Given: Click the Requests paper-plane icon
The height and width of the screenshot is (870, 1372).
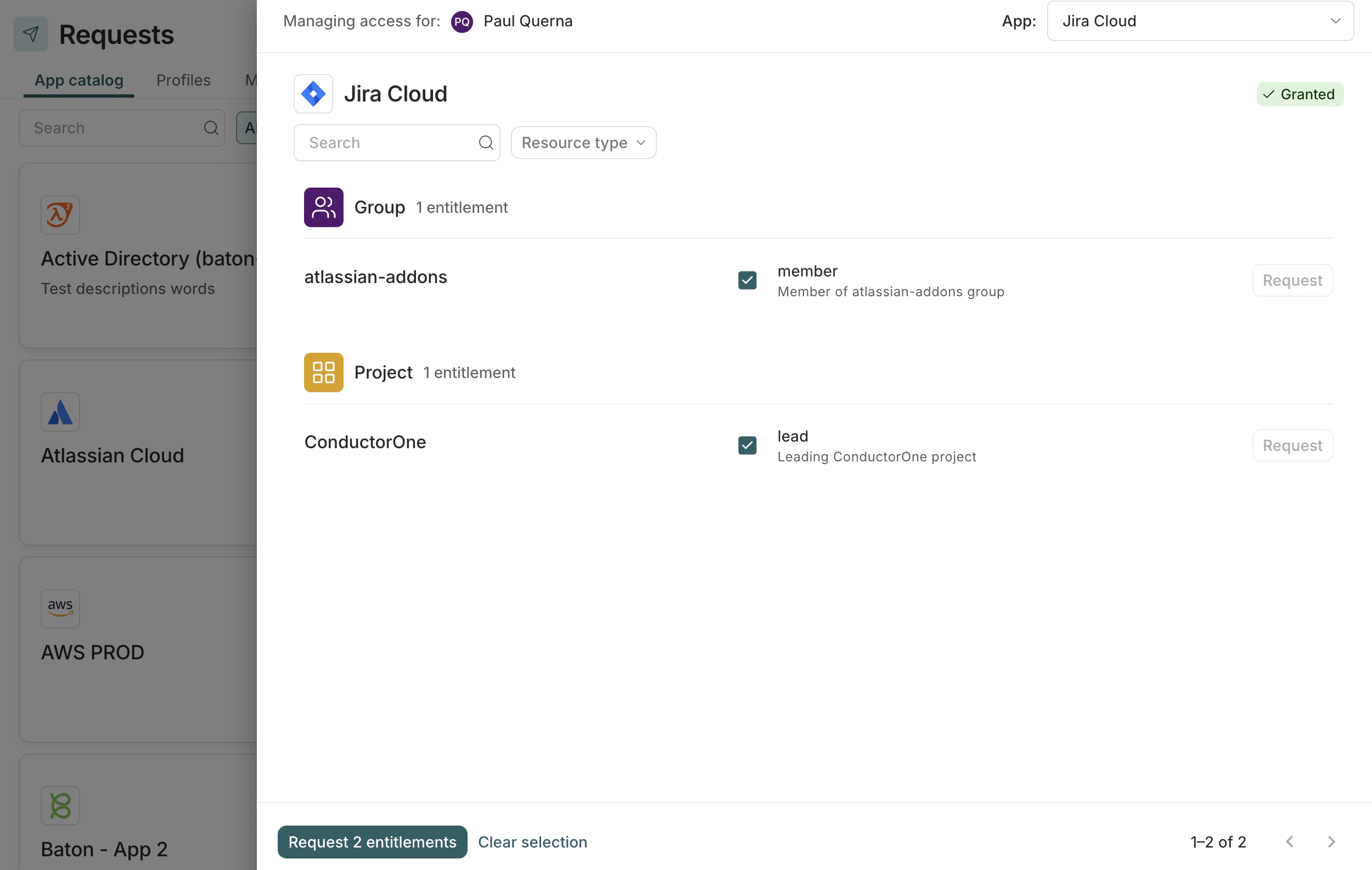Looking at the screenshot, I should pos(31,34).
